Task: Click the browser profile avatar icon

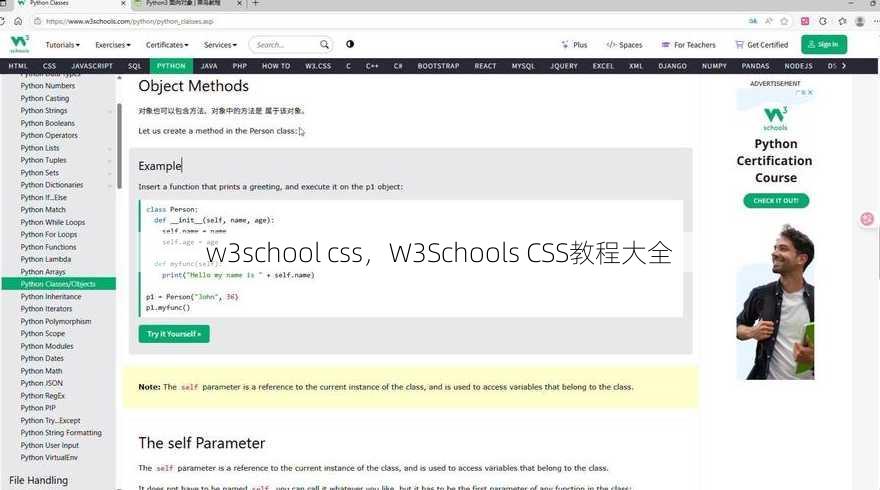Action: pos(860,21)
